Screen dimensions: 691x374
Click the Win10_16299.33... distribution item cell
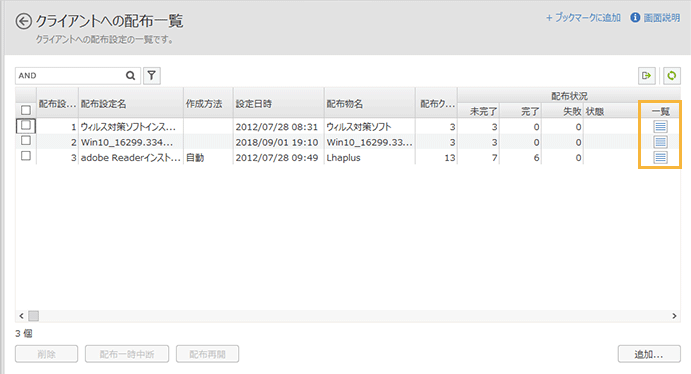369,142
